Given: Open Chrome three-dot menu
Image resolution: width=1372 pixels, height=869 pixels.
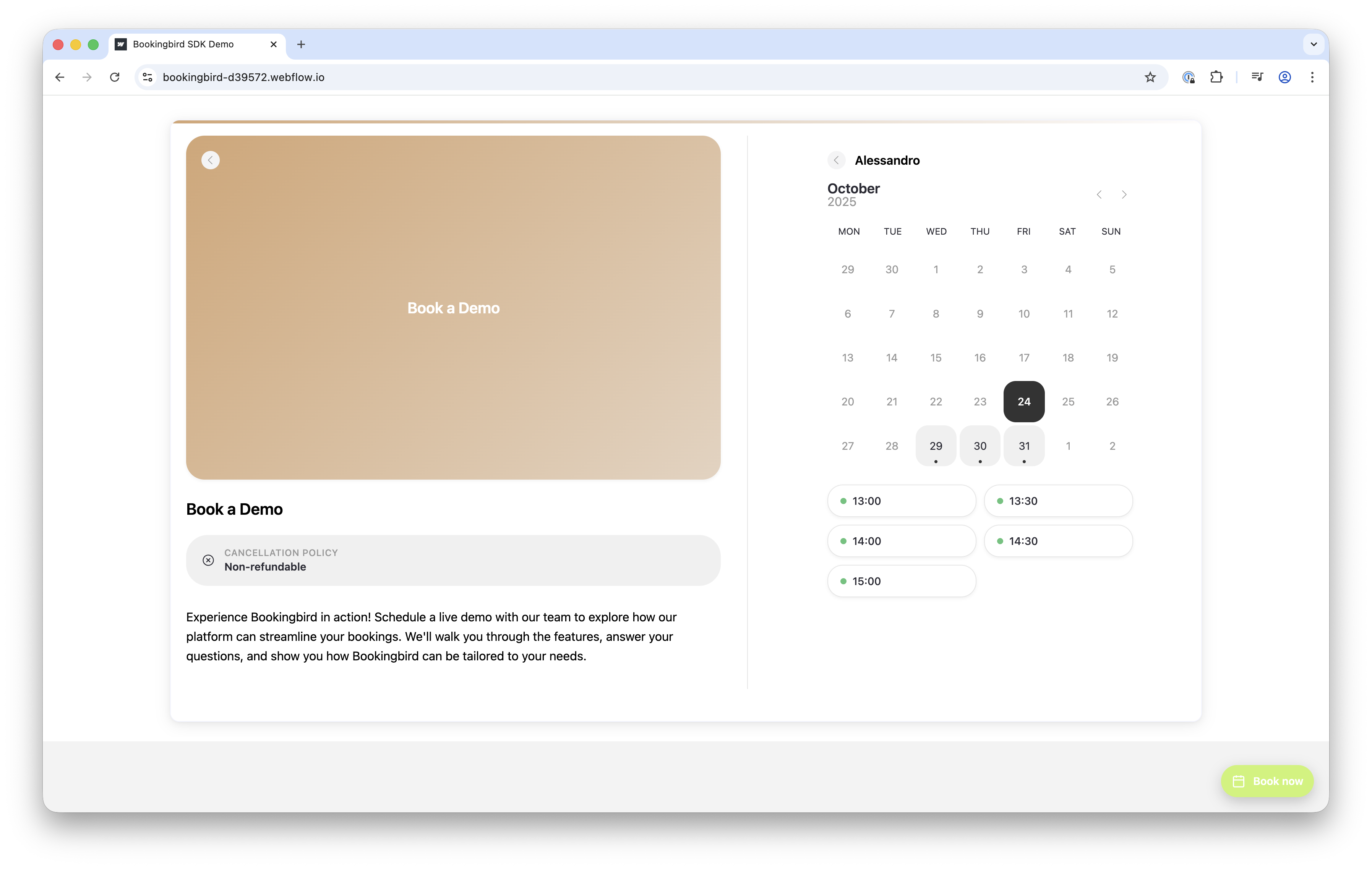Looking at the screenshot, I should pos(1312,78).
